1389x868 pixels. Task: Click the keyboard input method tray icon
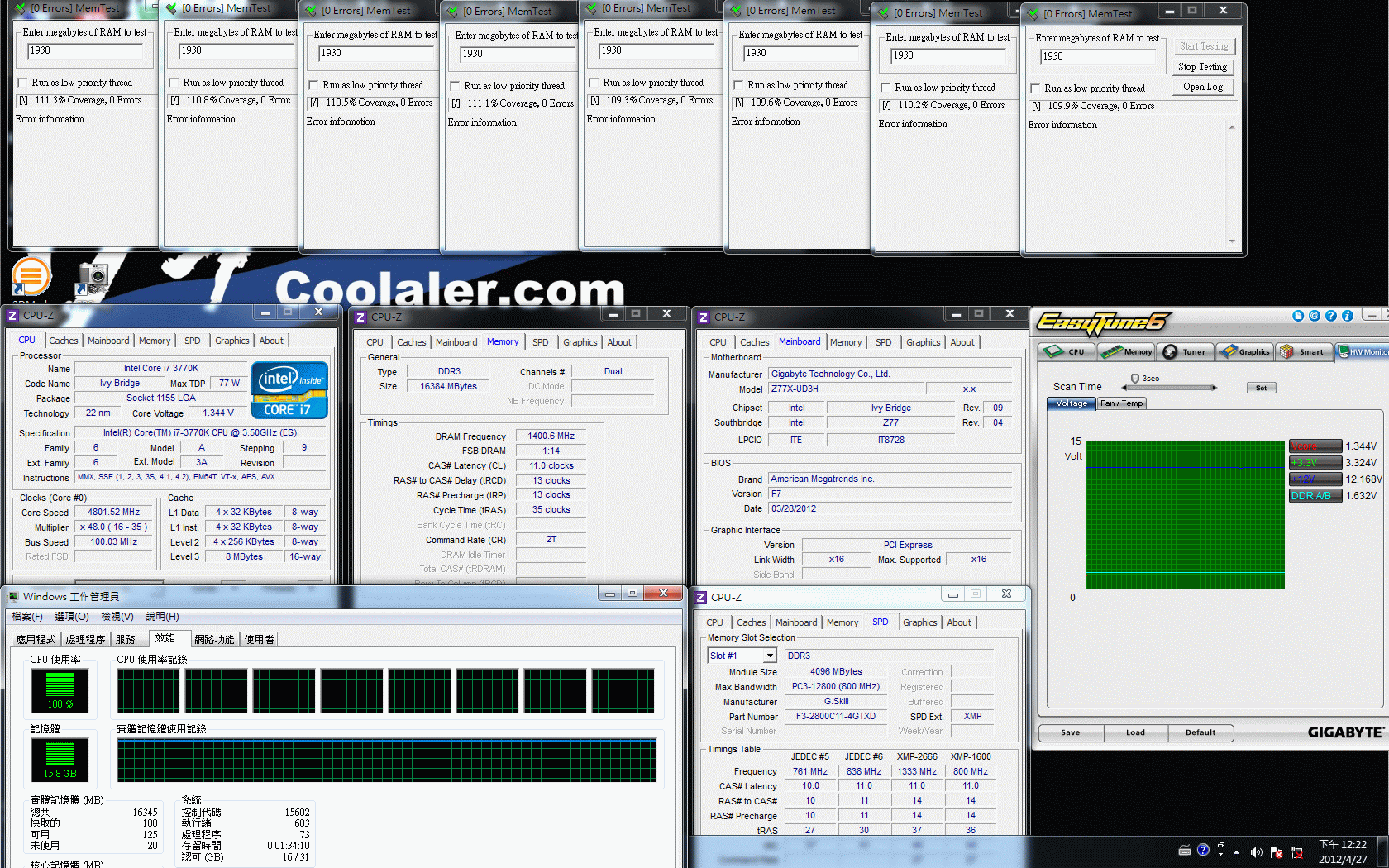tap(1185, 850)
